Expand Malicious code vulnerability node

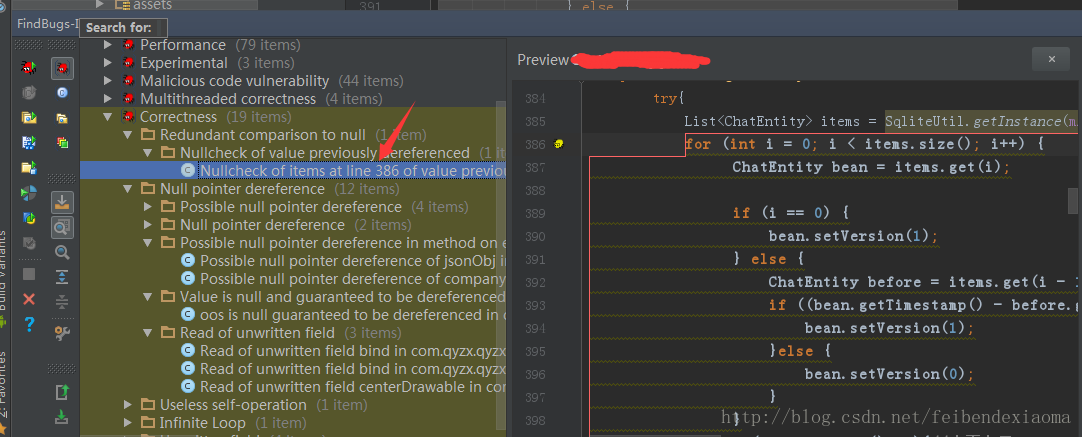coord(108,81)
